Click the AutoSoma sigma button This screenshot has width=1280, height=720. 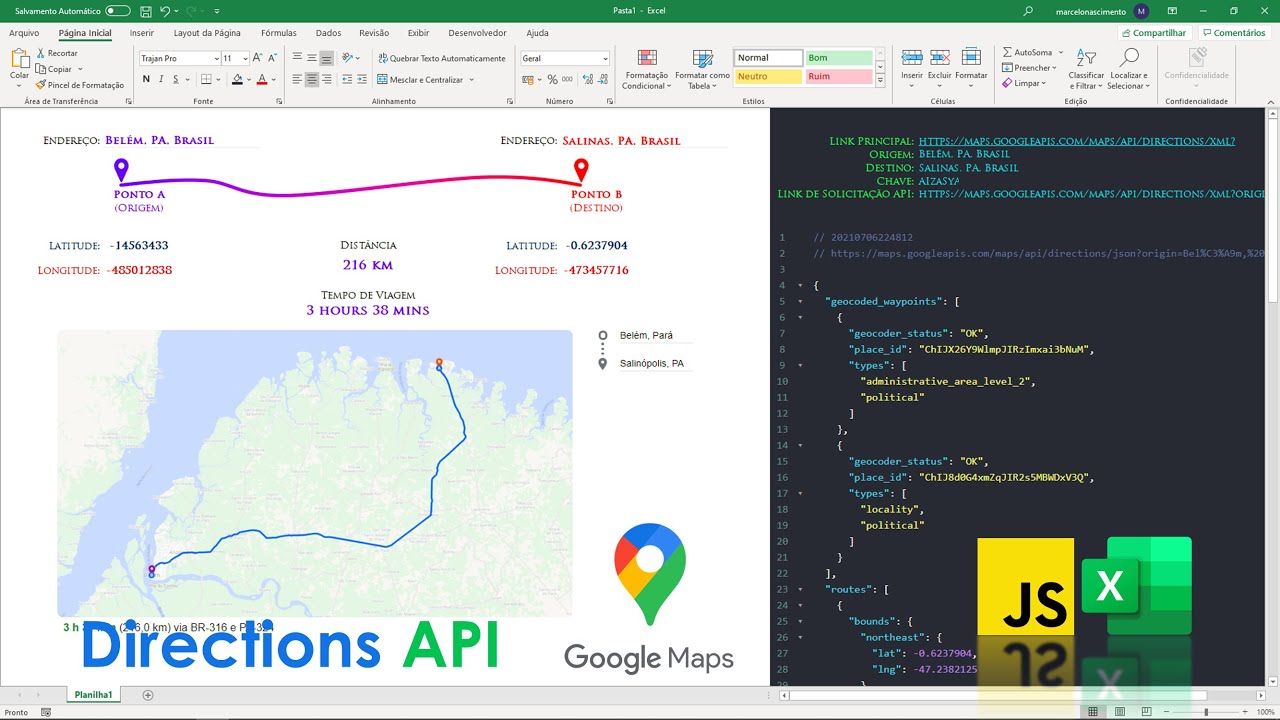[x=1028, y=52]
